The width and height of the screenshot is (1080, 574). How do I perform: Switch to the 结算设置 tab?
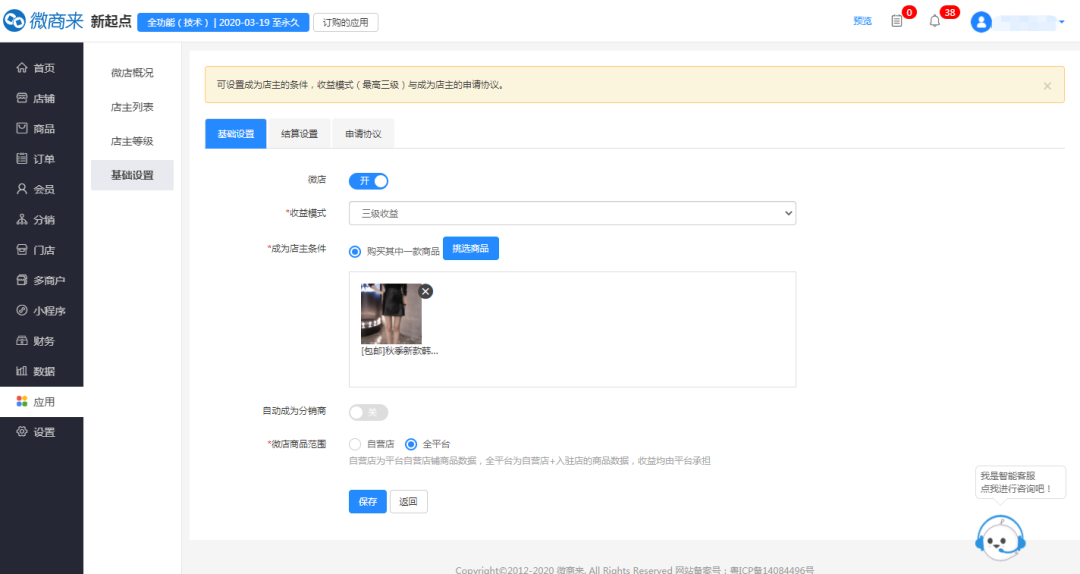point(300,134)
